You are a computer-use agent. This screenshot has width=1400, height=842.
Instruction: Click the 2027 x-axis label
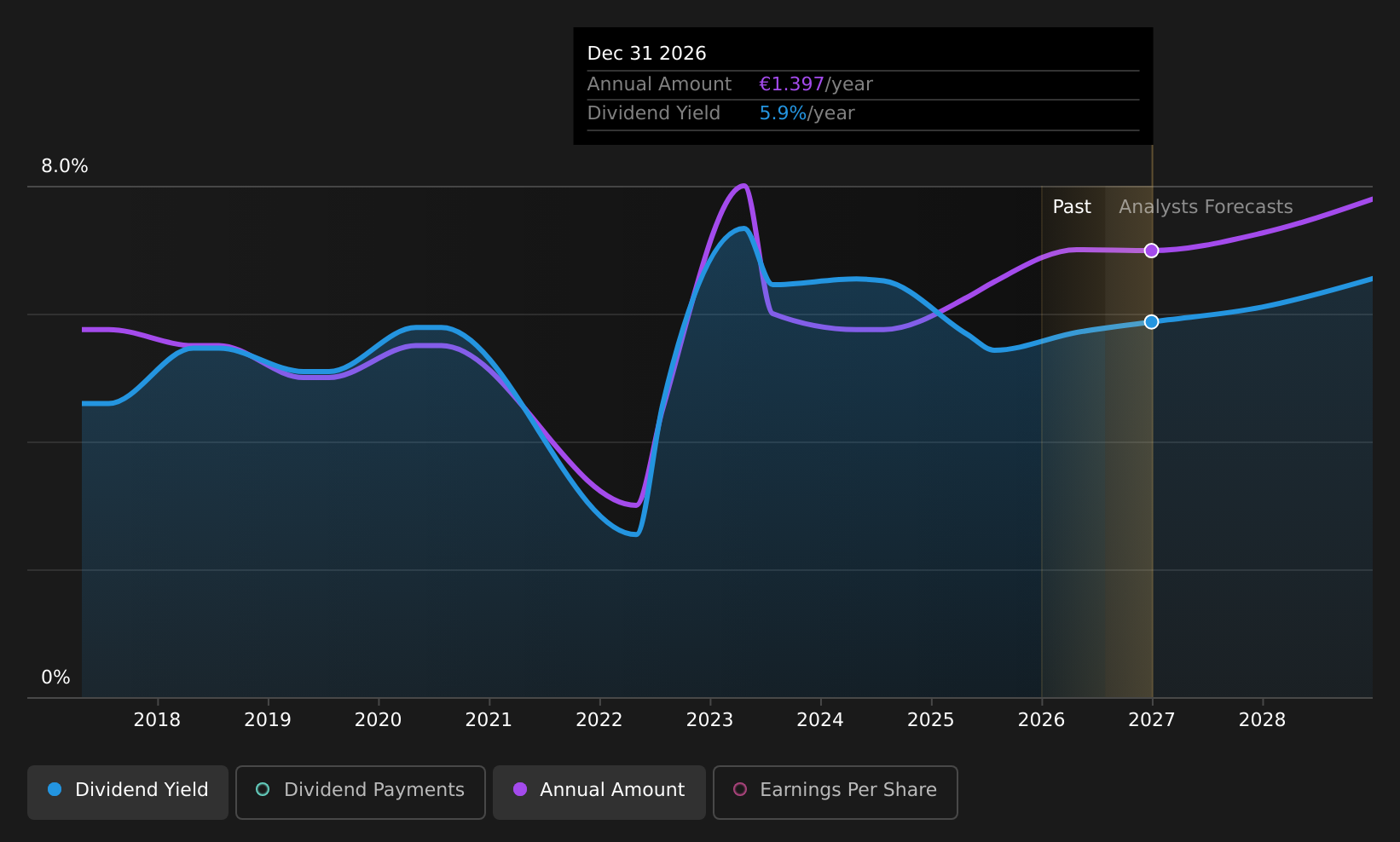pos(1152,720)
